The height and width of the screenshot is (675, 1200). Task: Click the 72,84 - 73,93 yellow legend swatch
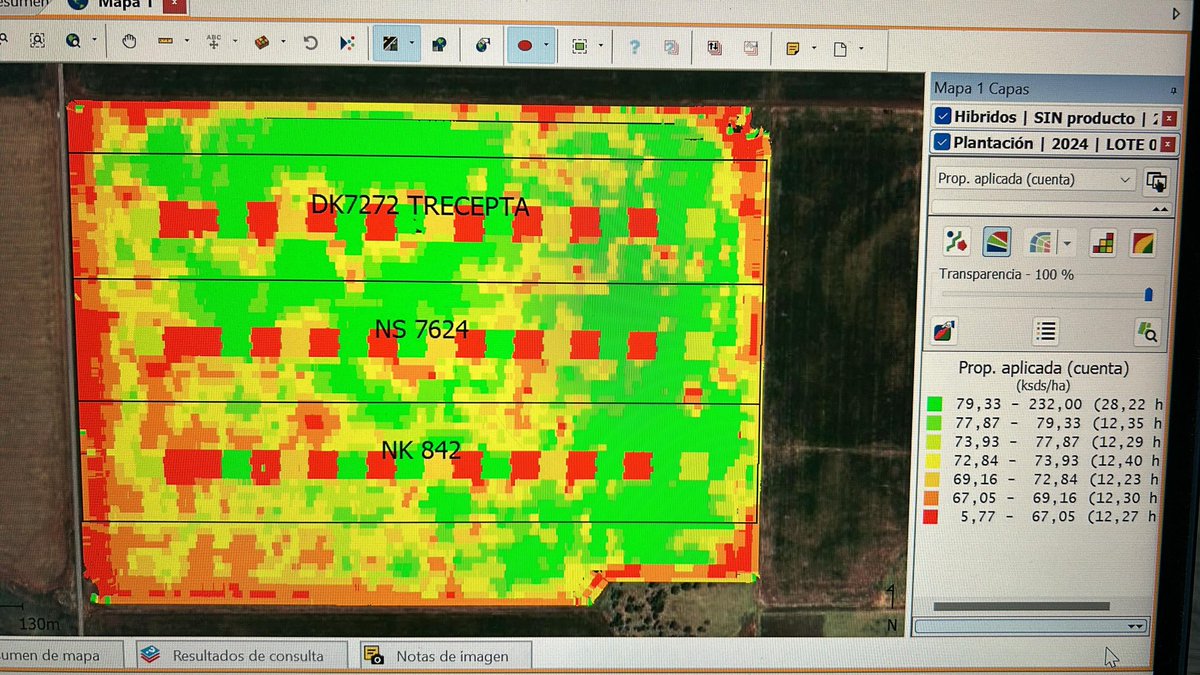click(x=933, y=460)
